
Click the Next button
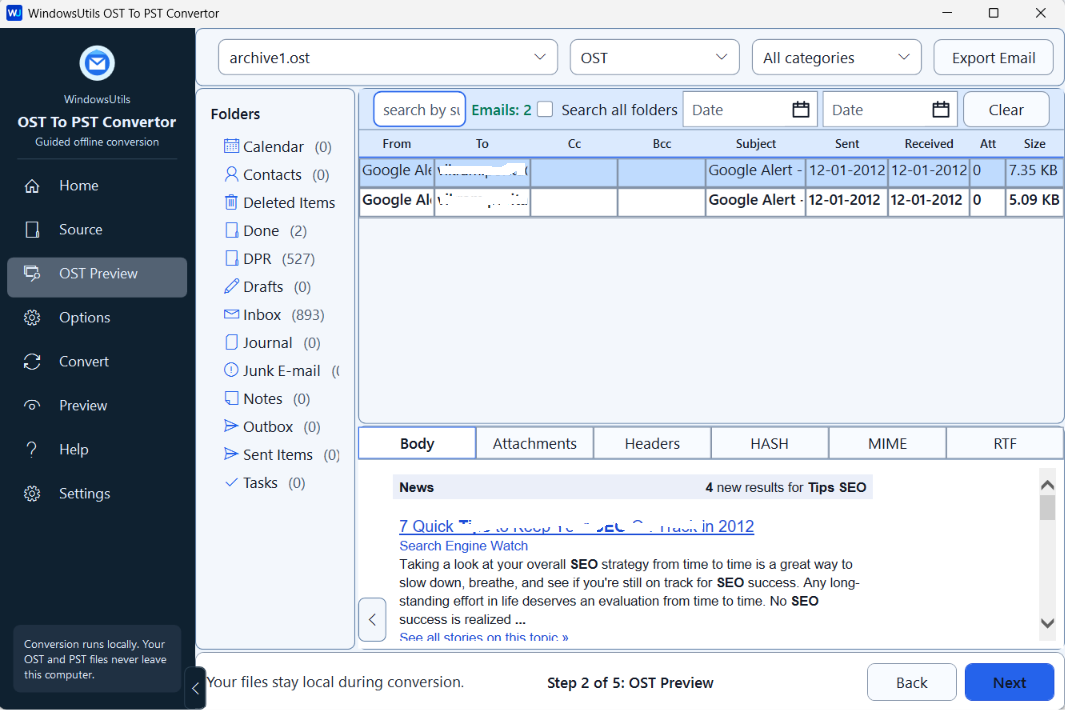(1009, 682)
